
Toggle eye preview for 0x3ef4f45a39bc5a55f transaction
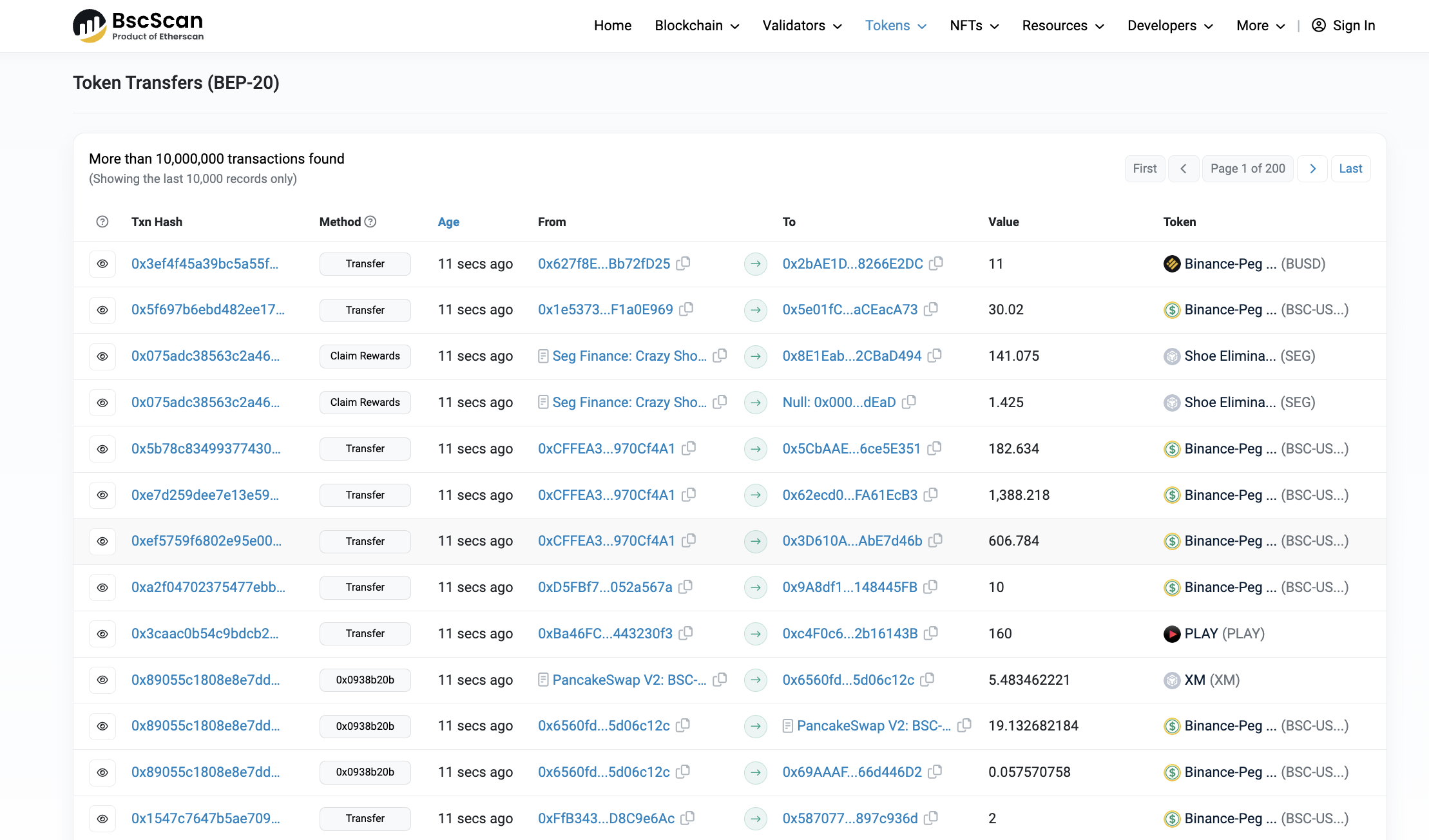coord(102,263)
